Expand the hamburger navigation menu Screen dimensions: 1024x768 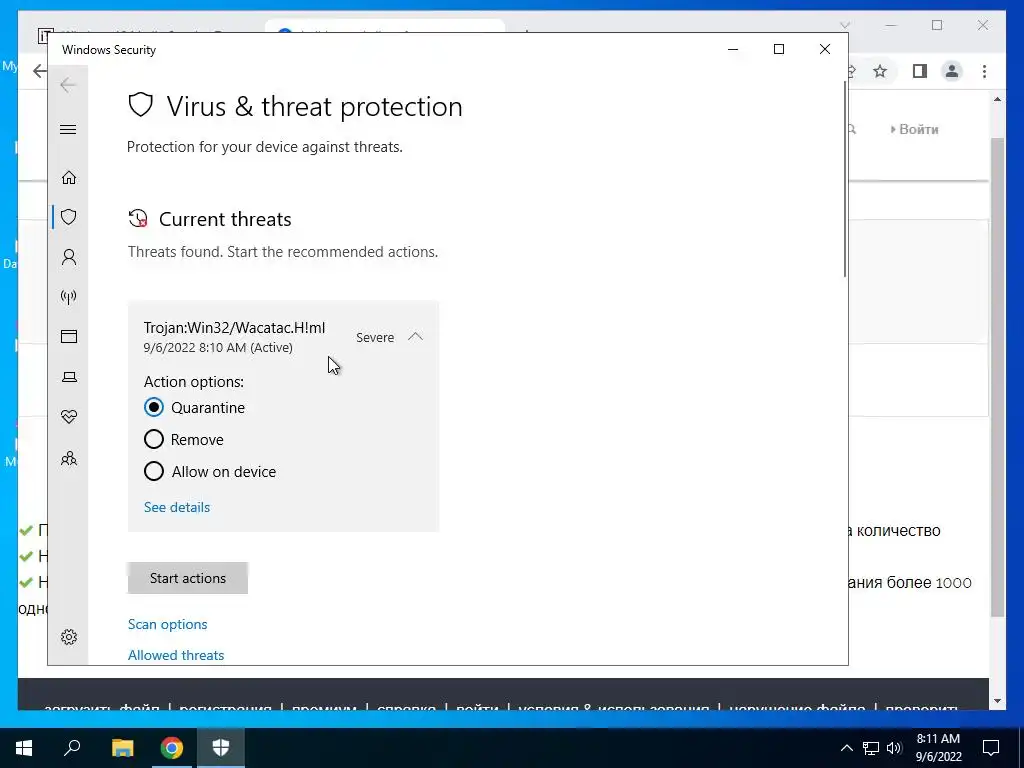pyautogui.click(x=68, y=129)
